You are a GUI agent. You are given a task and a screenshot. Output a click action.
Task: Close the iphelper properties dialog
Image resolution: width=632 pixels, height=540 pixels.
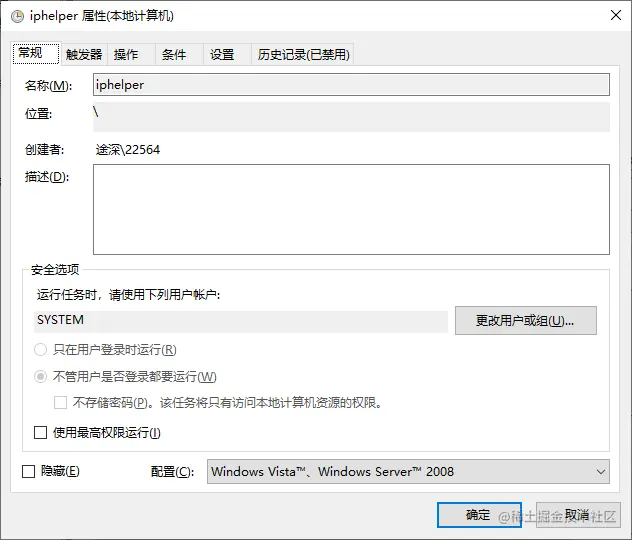pos(615,15)
